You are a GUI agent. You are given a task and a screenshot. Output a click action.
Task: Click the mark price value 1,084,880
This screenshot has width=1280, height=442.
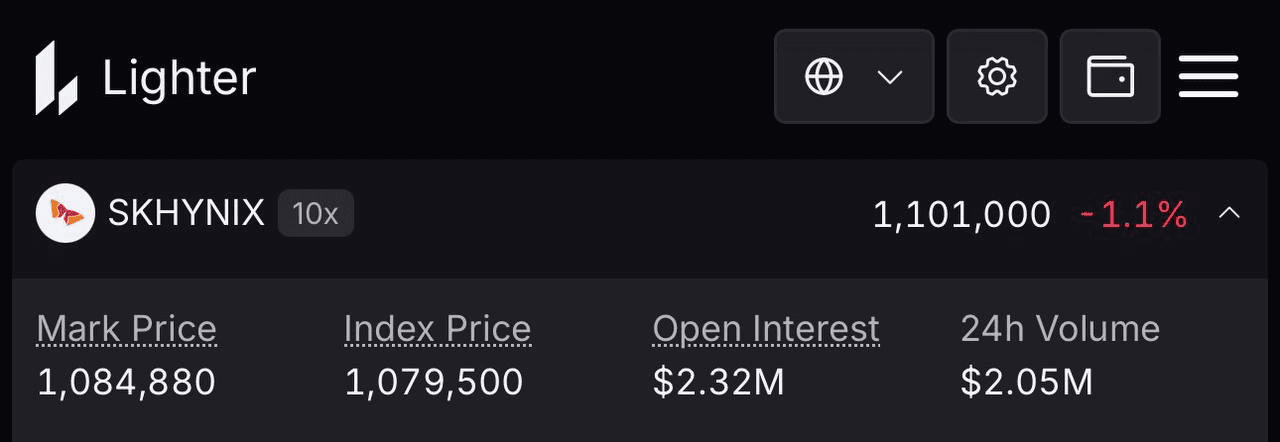tap(127, 382)
